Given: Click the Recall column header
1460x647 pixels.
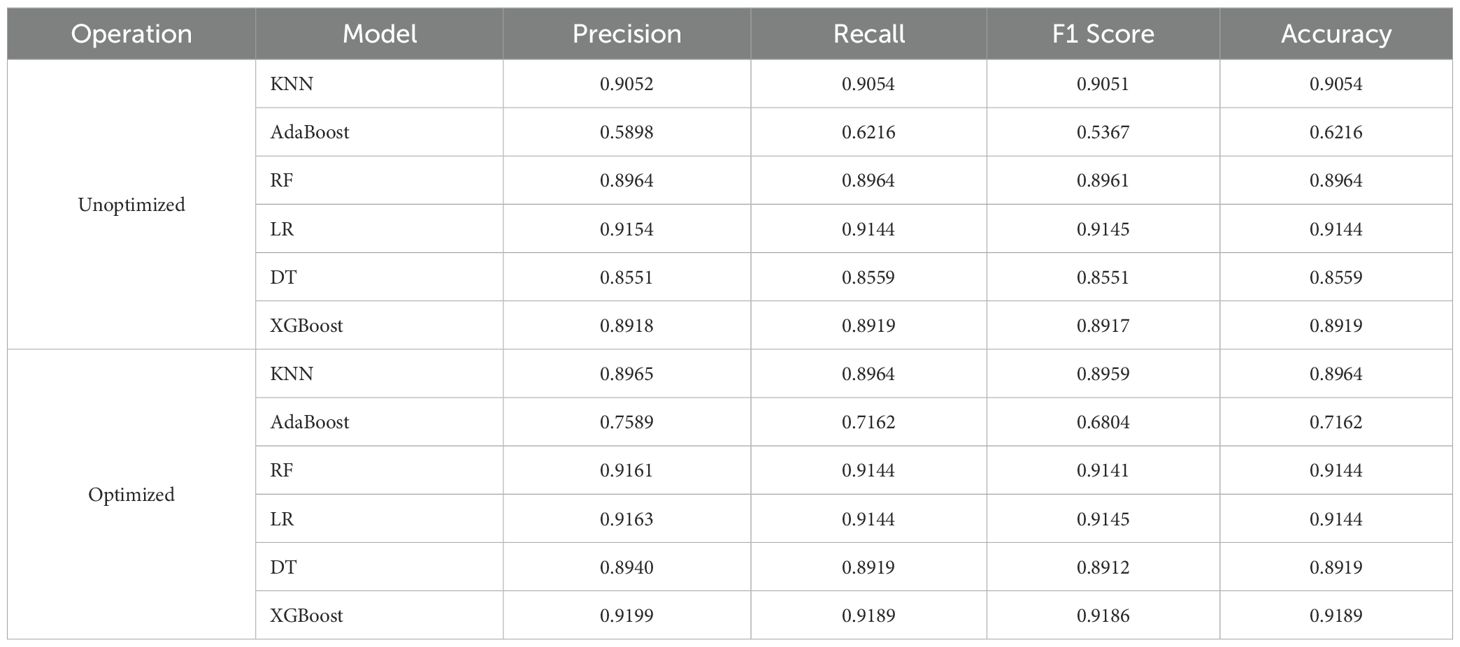Looking at the screenshot, I should click(868, 34).
